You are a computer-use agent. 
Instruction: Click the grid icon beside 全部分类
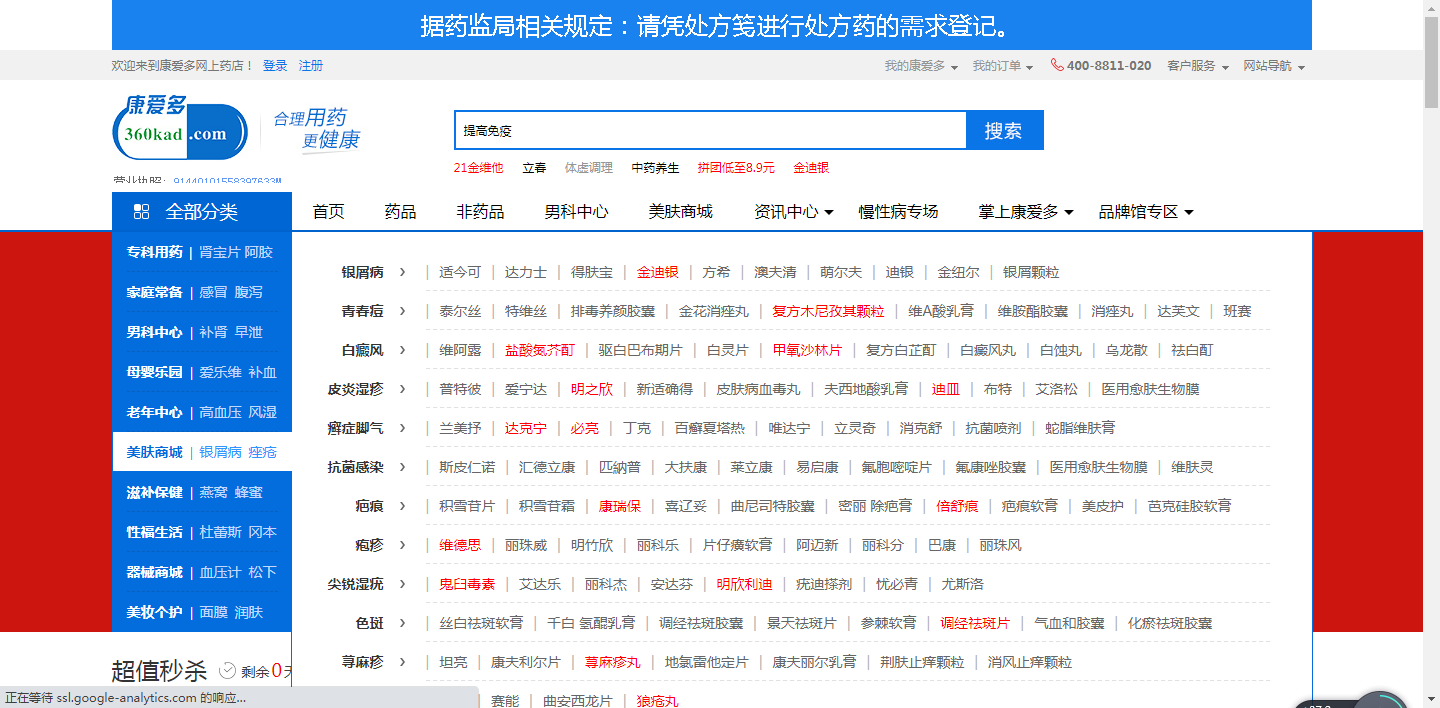[x=141, y=212]
